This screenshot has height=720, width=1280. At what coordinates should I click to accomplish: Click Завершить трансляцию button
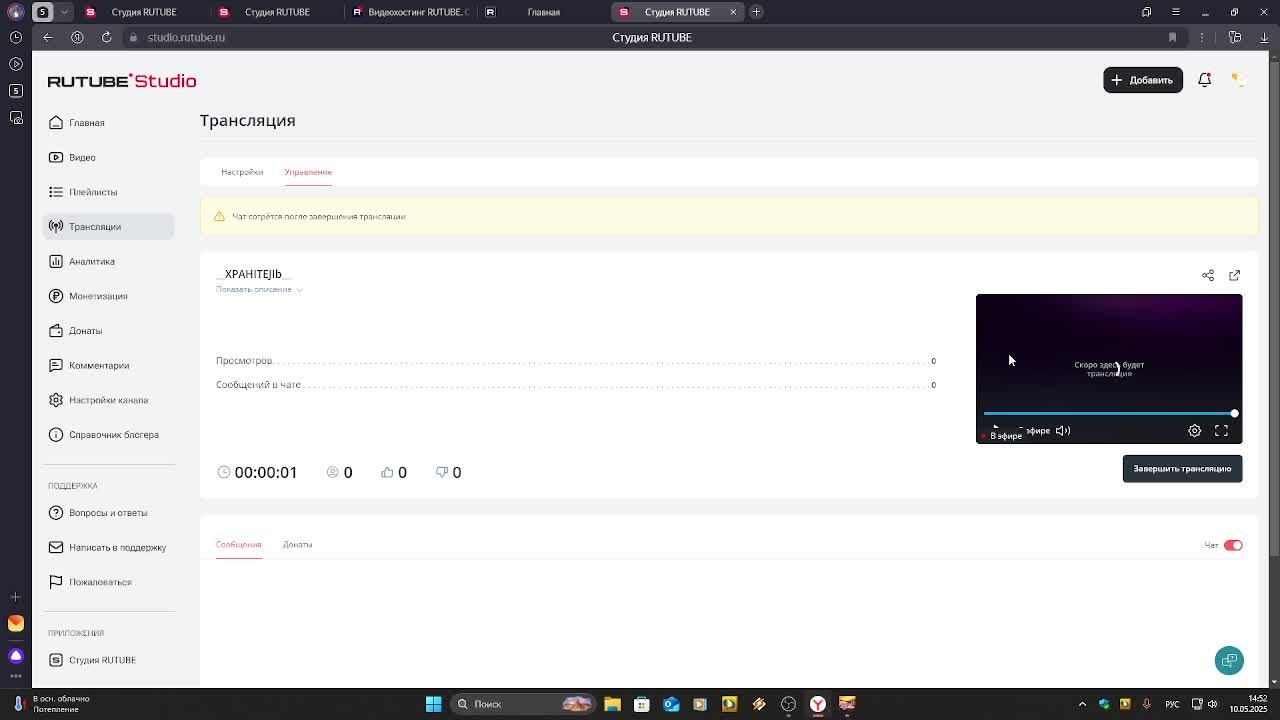1182,469
